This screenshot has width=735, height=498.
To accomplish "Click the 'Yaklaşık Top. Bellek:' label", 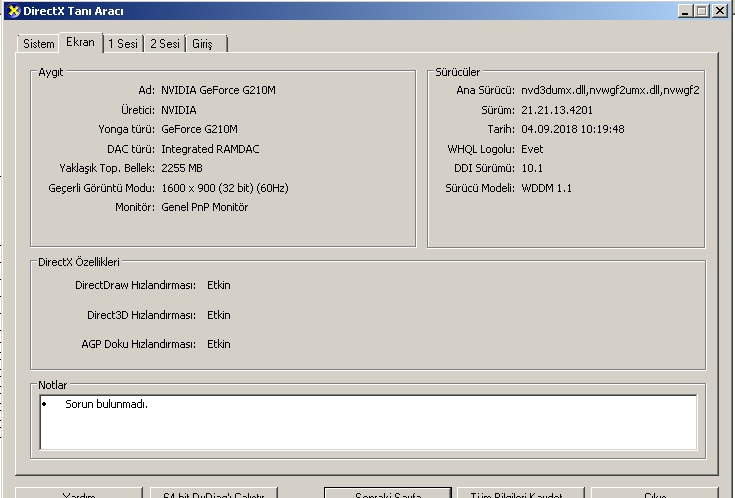I will coord(107,168).
